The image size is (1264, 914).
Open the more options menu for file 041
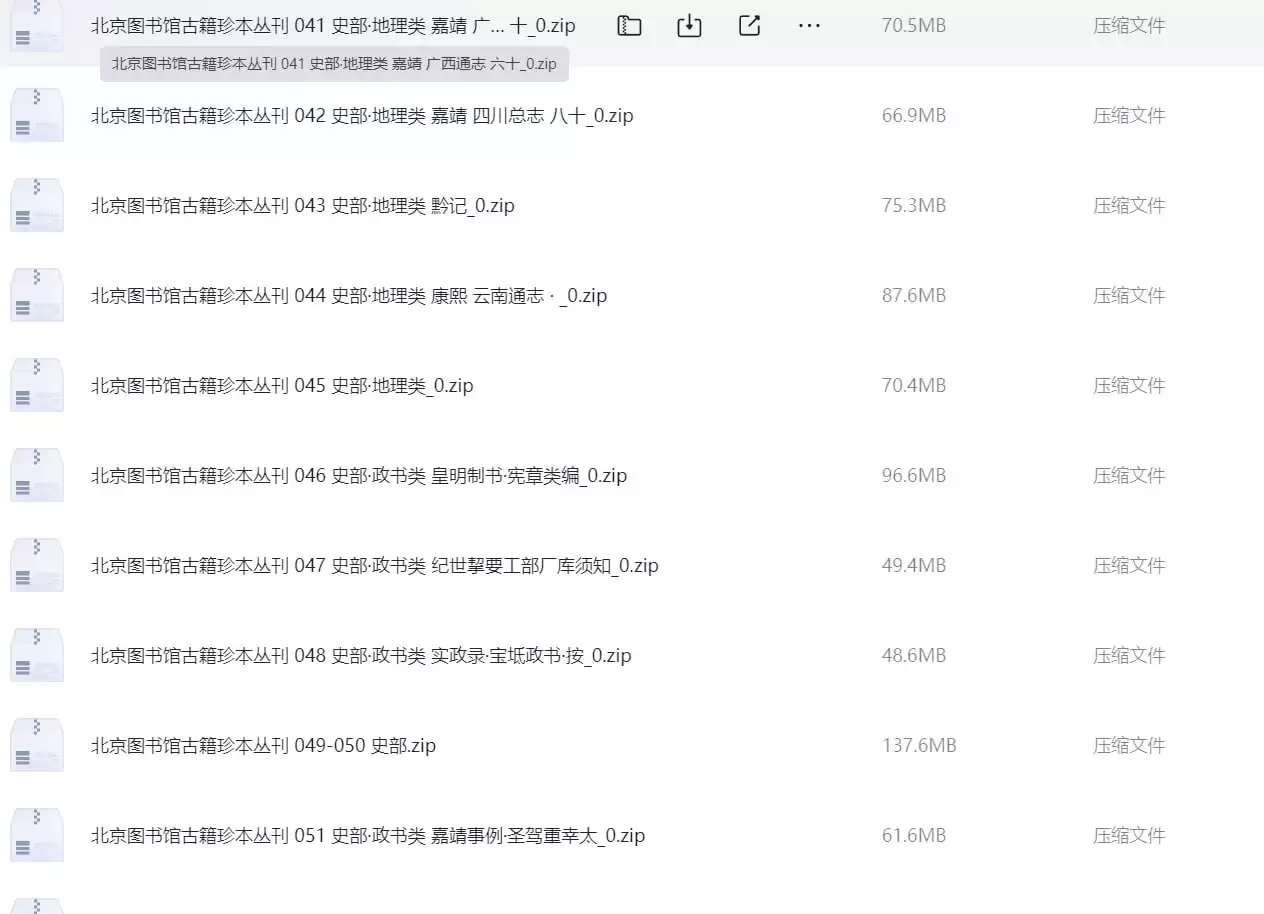click(x=809, y=25)
